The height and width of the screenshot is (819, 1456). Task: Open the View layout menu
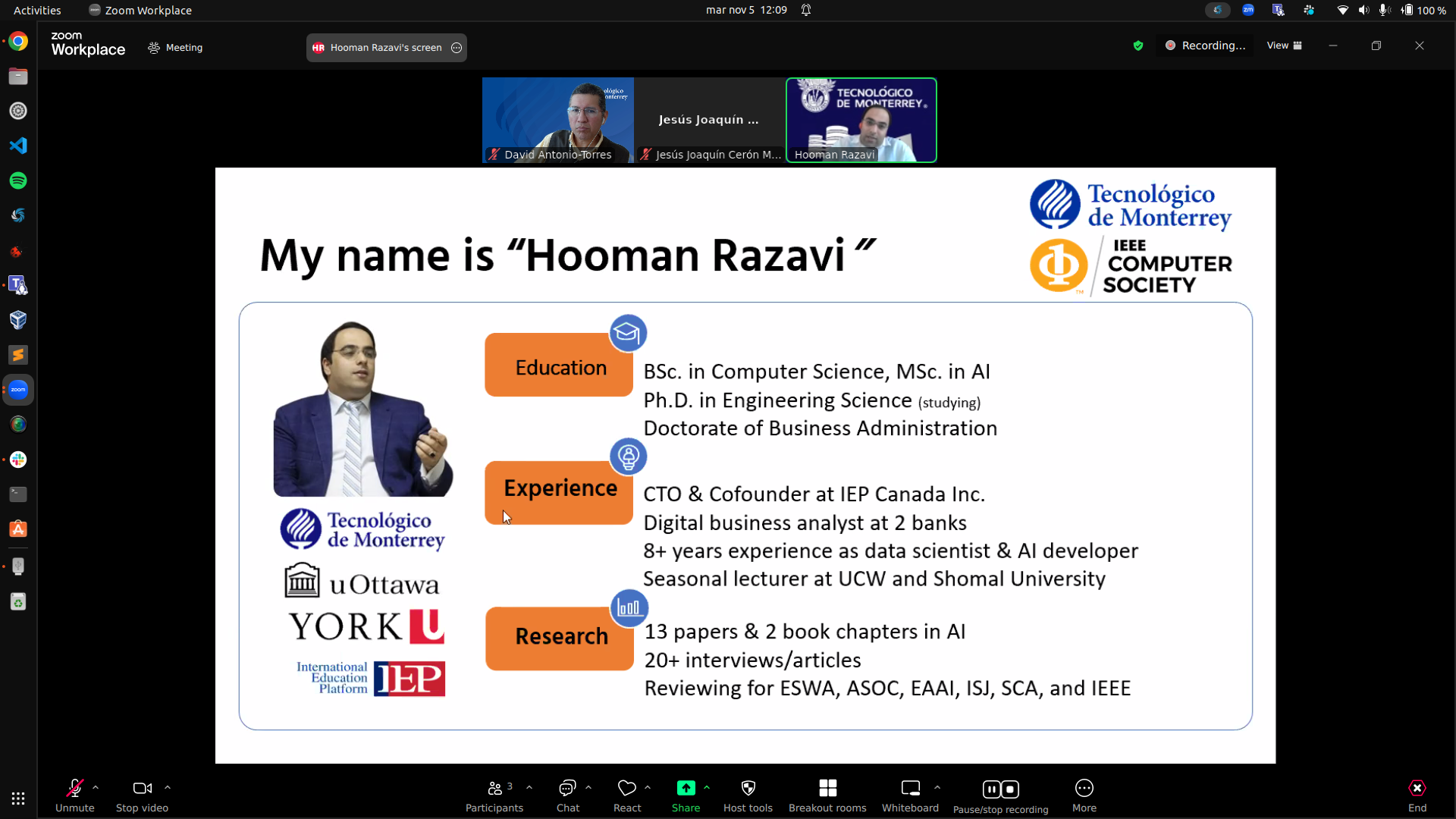pos(1285,45)
